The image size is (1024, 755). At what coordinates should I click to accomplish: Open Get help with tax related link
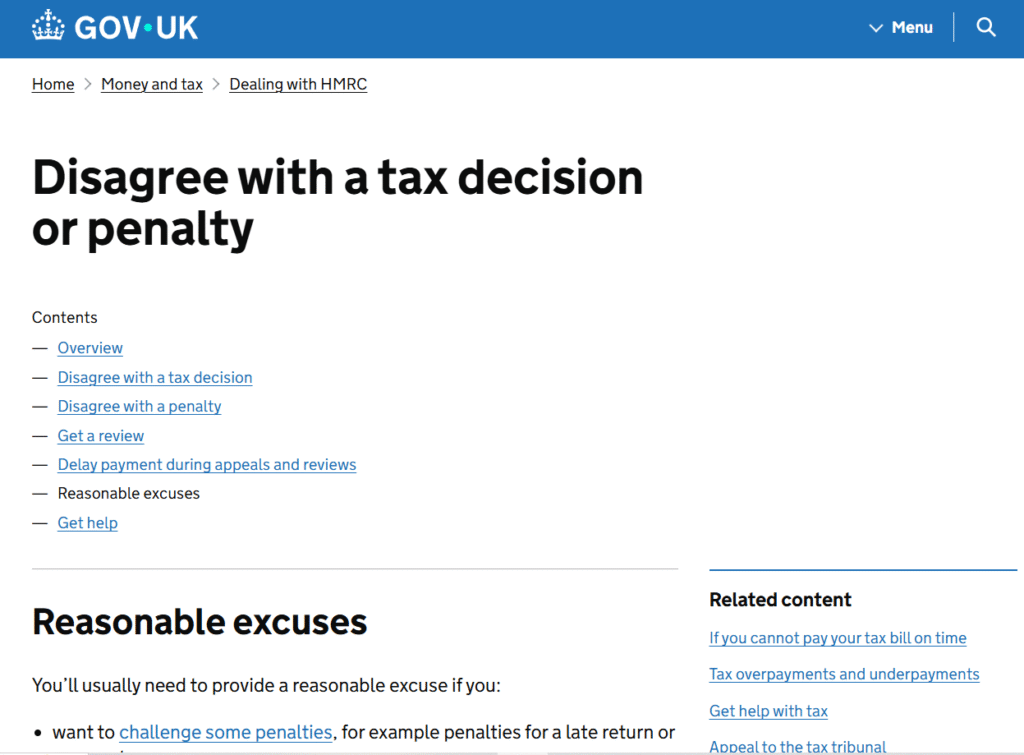click(x=768, y=711)
